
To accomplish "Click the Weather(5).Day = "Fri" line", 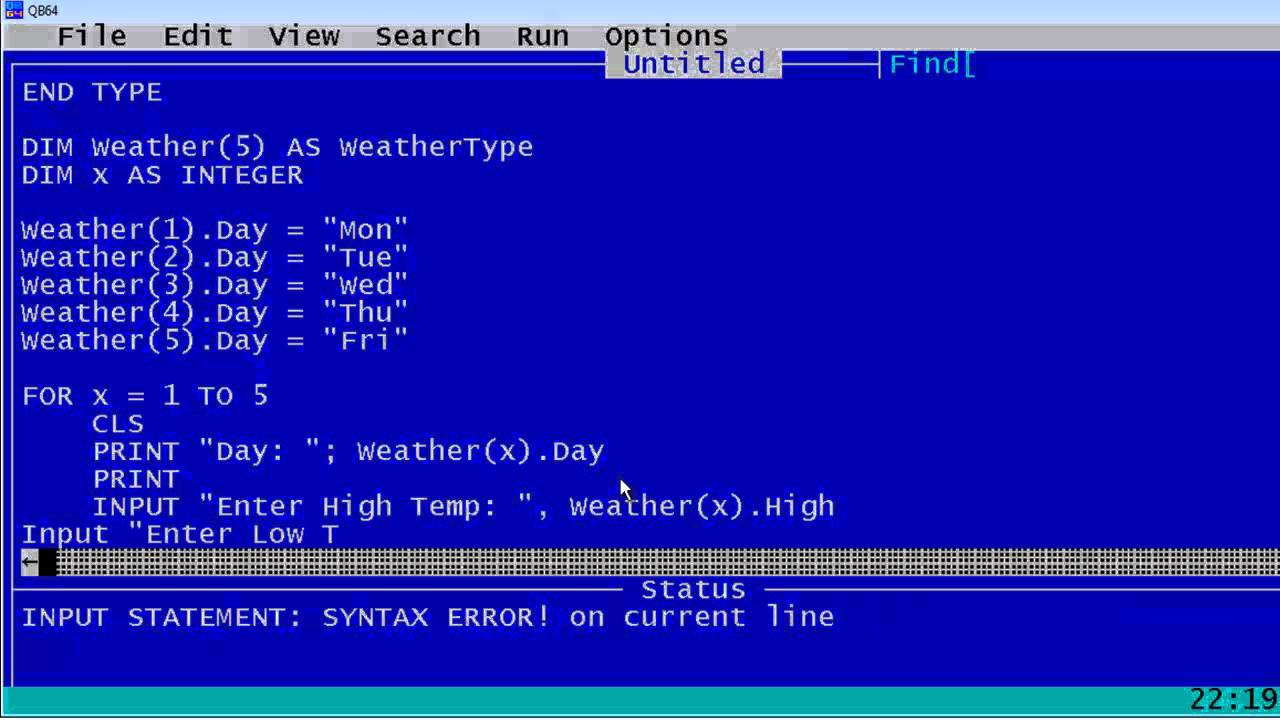I will [x=215, y=341].
